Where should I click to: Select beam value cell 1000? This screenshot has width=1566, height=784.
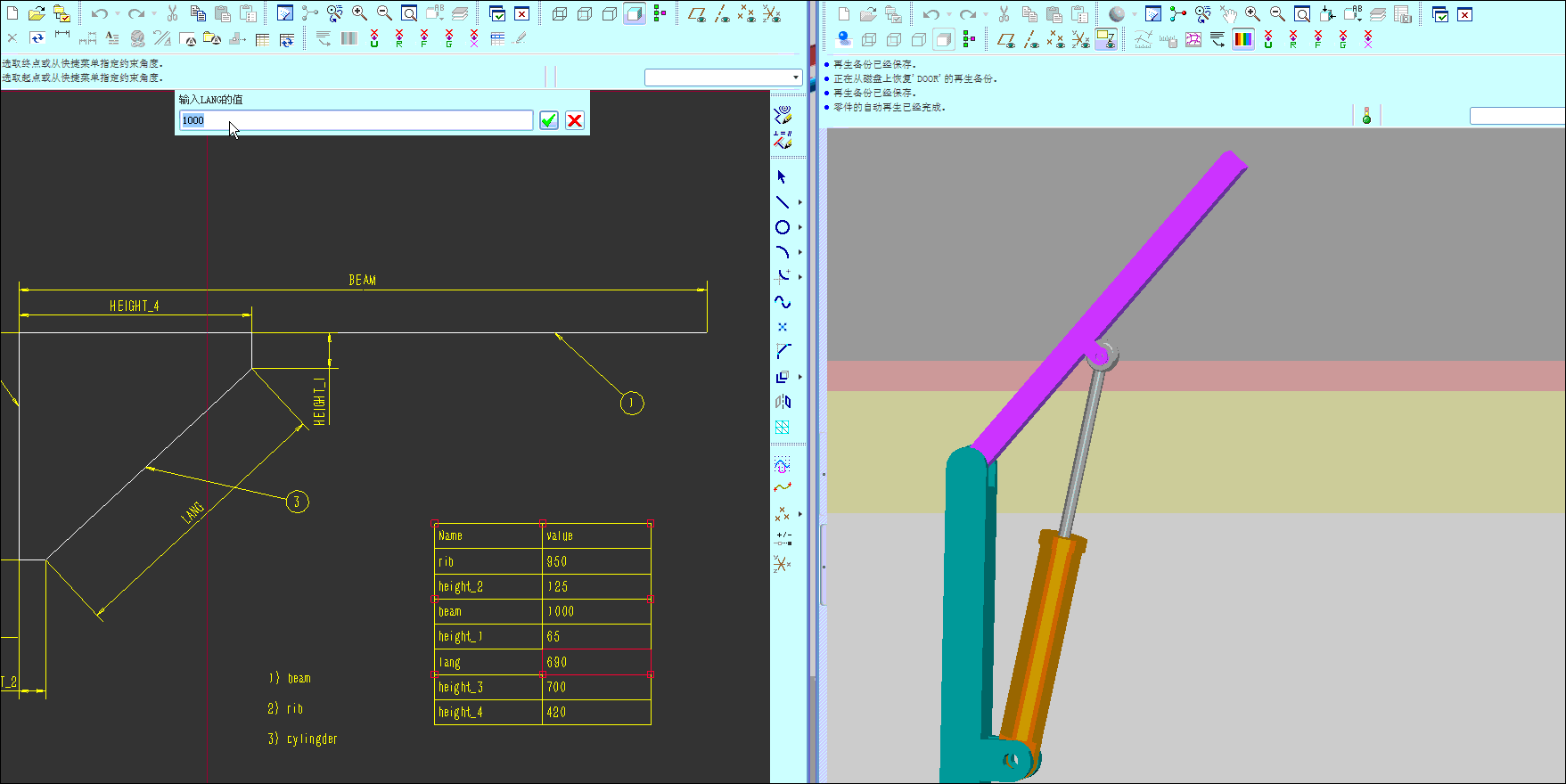(597, 611)
